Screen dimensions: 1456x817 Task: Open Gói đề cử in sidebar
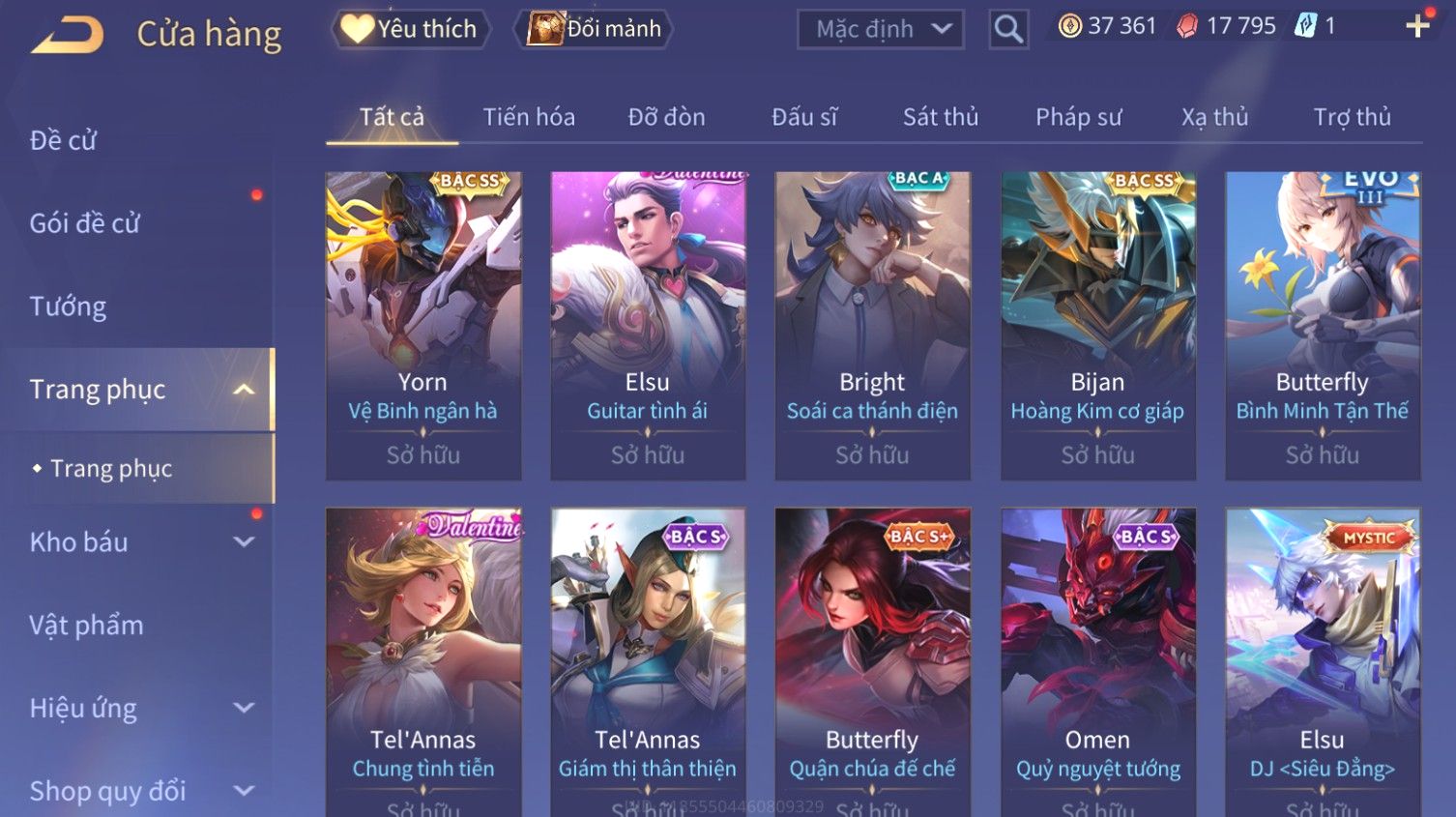click(84, 223)
